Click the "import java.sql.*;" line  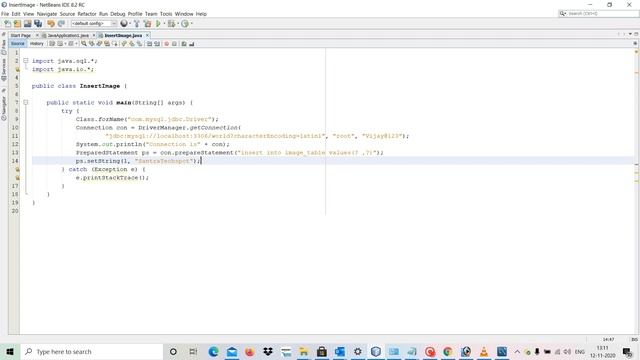tap(64, 61)
